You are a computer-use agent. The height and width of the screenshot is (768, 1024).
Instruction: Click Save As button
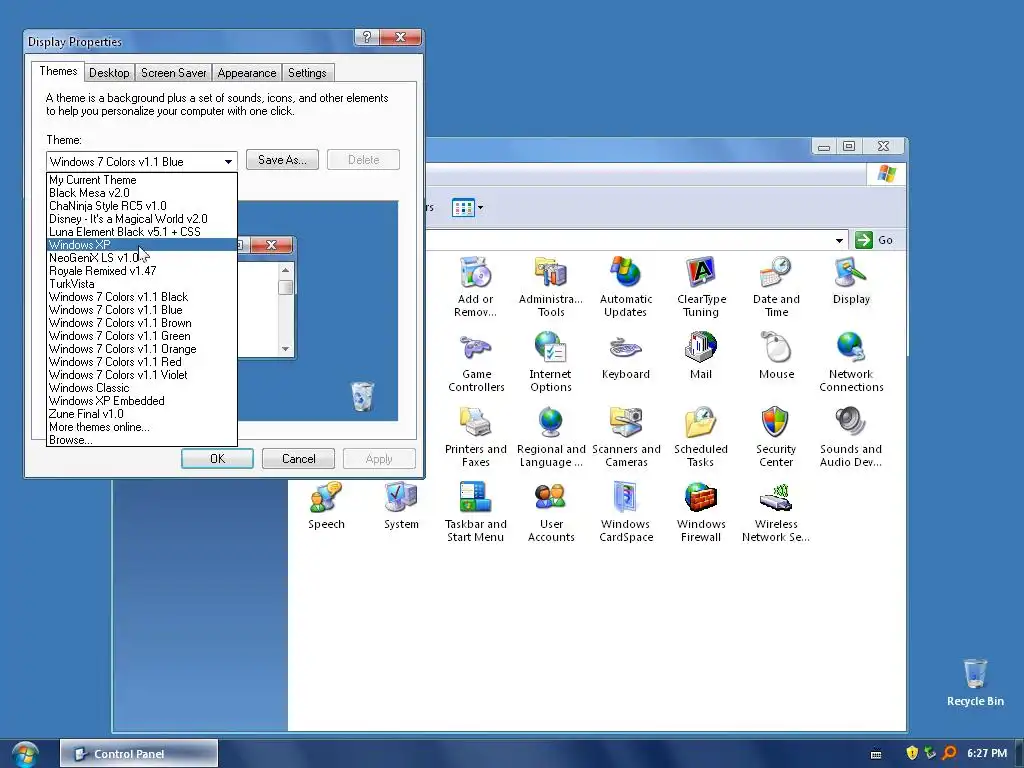pyautogui.click(x=282, y=160)
